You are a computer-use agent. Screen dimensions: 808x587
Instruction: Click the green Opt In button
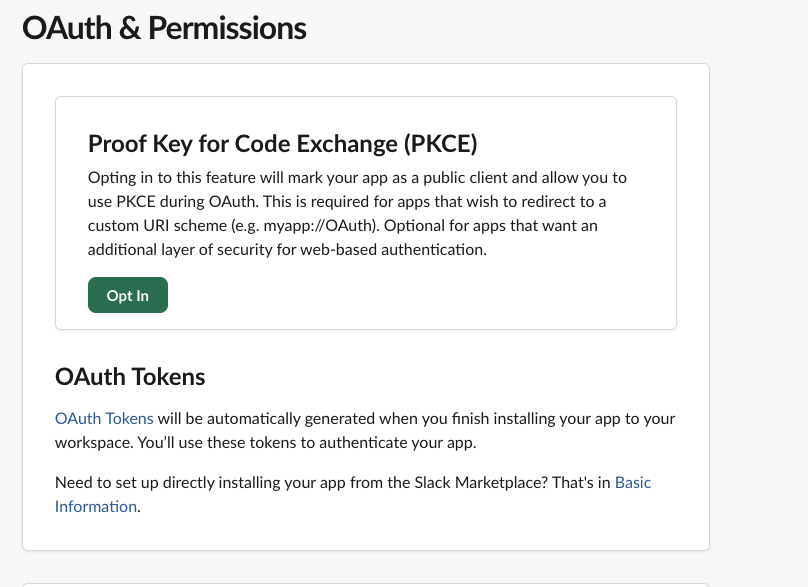click(x=128, y=295)
